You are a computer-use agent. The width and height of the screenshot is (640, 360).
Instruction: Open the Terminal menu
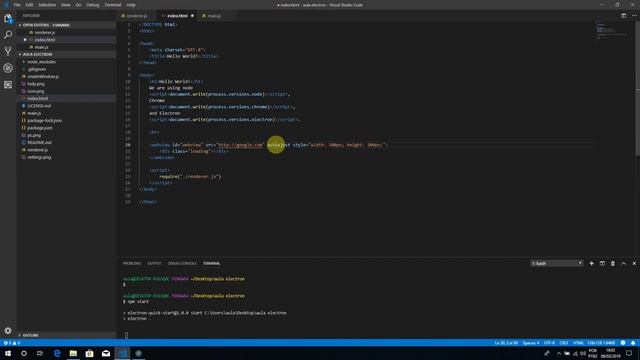click(x=113, y=5)
